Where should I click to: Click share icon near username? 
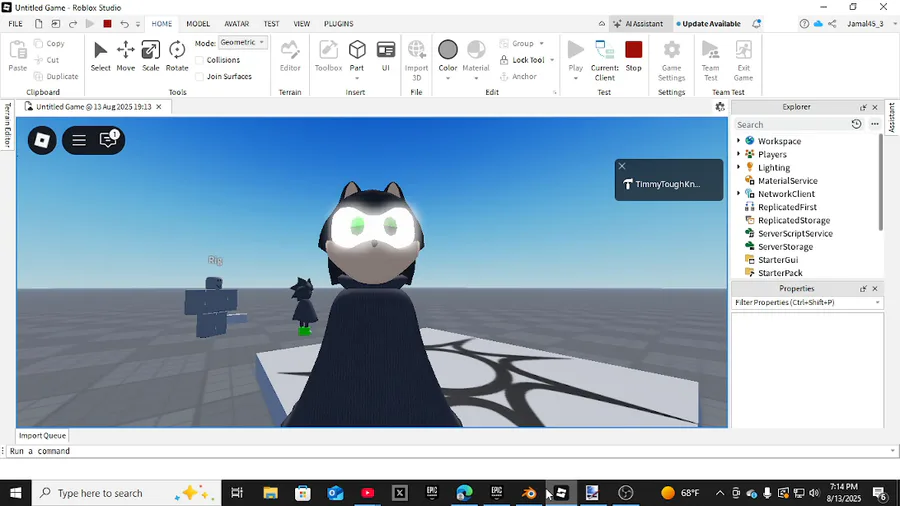[x=832, y=24]
